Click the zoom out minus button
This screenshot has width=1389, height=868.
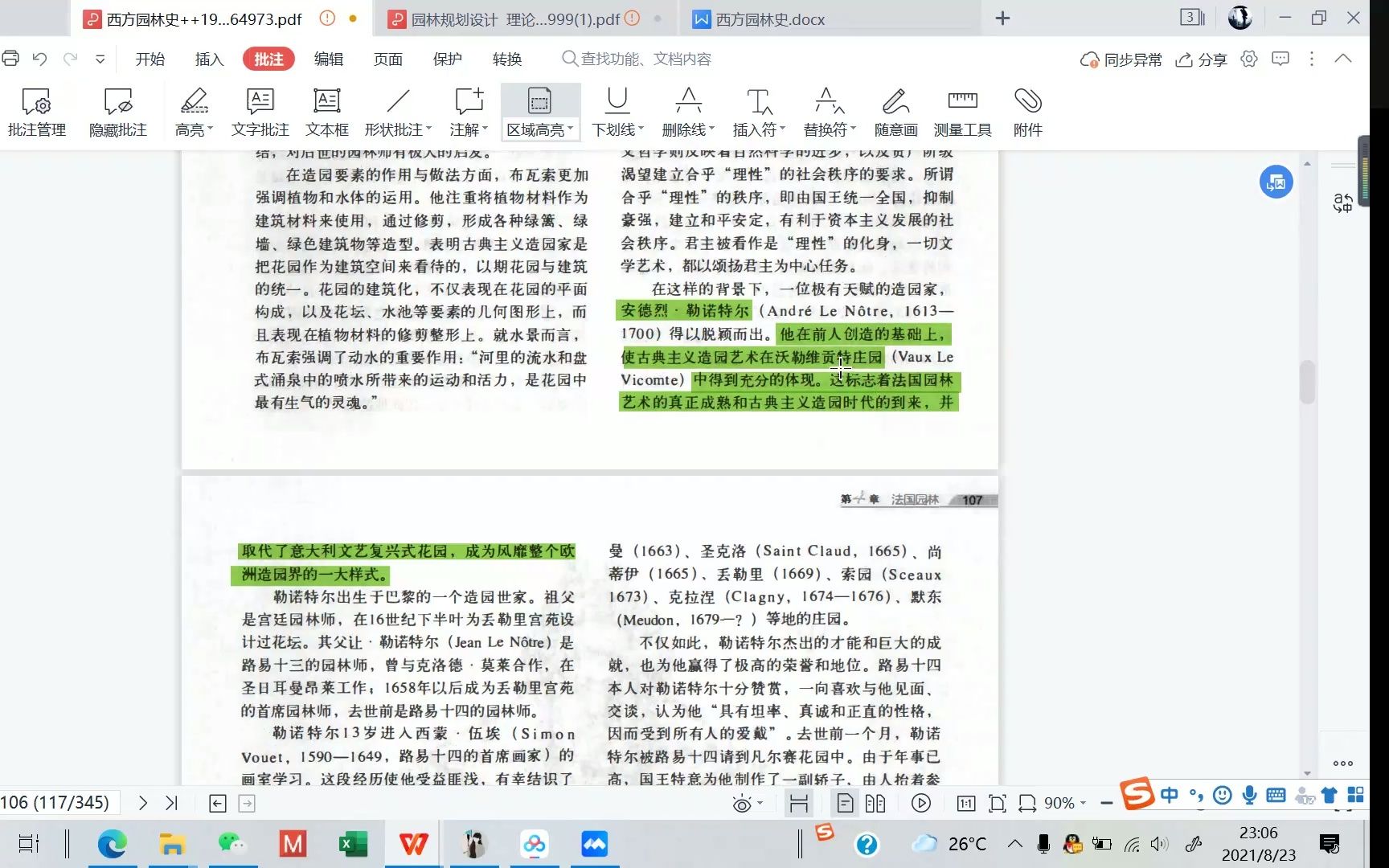[x=1106, y=803]
